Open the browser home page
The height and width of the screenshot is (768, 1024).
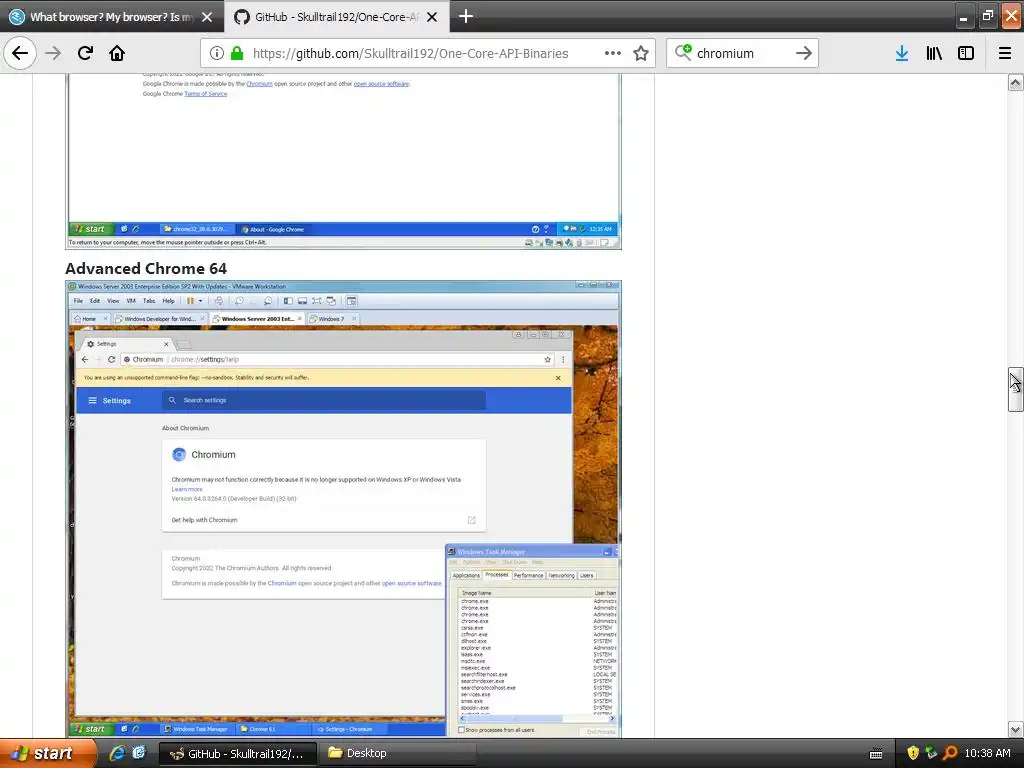click(x=117, y=53)
